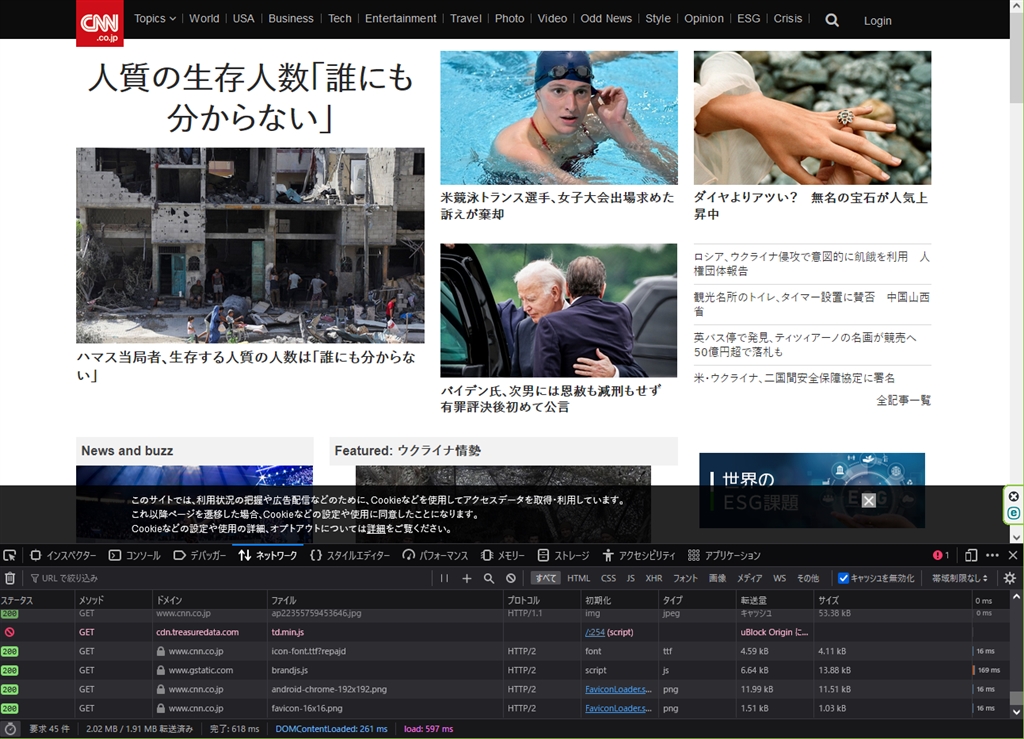The width and height of the screenshot is (1024, 739).
Task: Open the ロシア、ウクライナ侵攻で意図的に飢餓を利用 headline
Action: pos(812,263)
